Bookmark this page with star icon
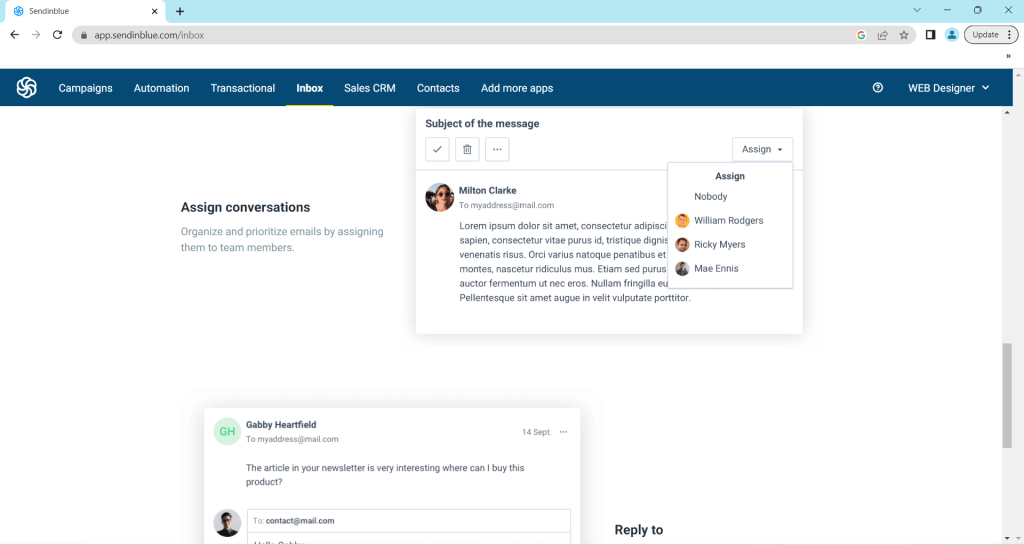 904,34
